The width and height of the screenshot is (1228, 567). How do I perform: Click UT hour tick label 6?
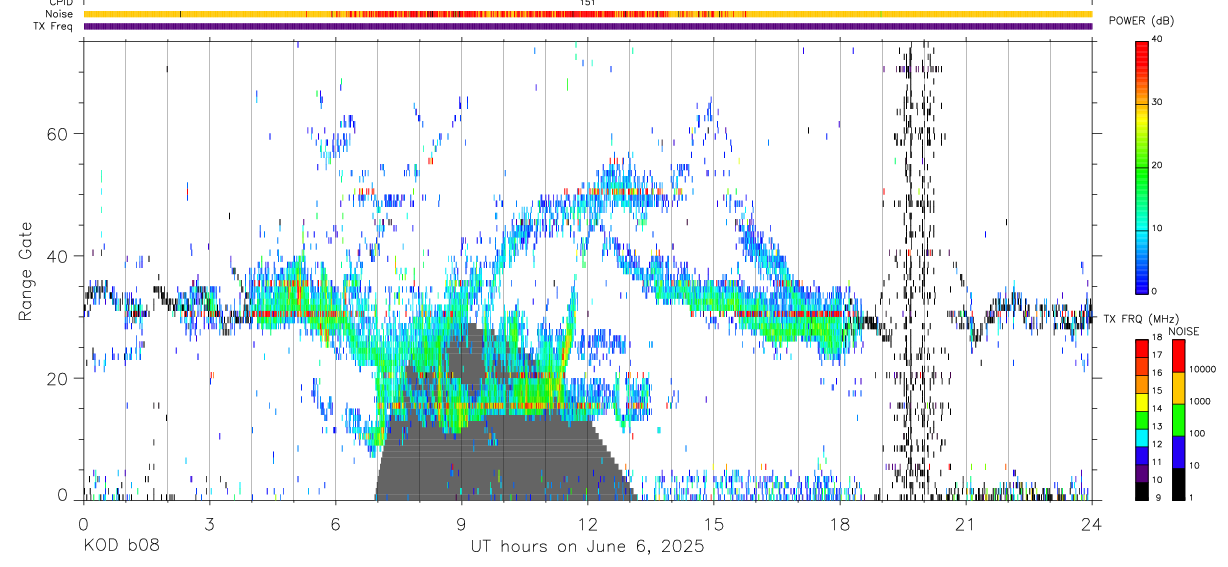(x=336, y=524)
